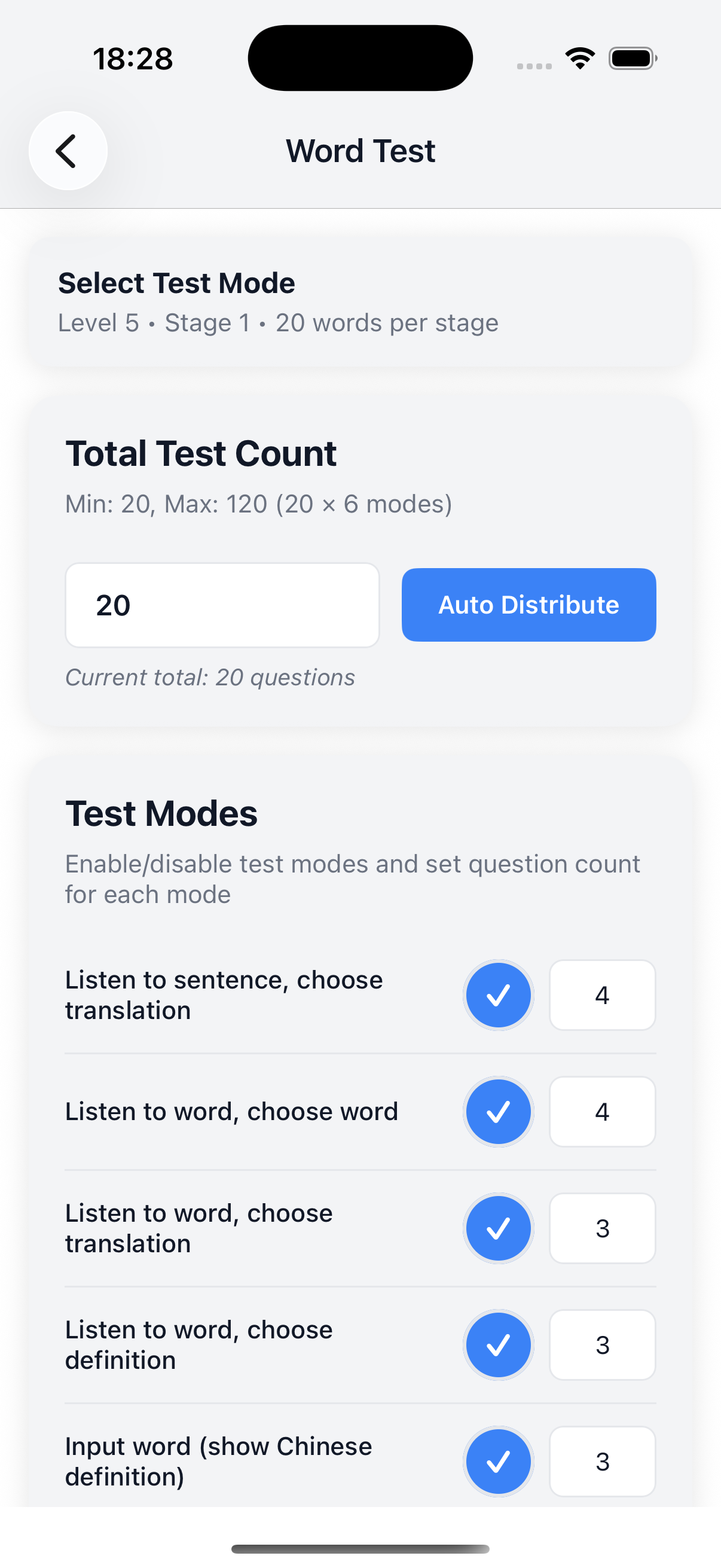This screenshot has height=1568, width=721.
Task: Edit the total test count field showing 20
Action: 222,605
